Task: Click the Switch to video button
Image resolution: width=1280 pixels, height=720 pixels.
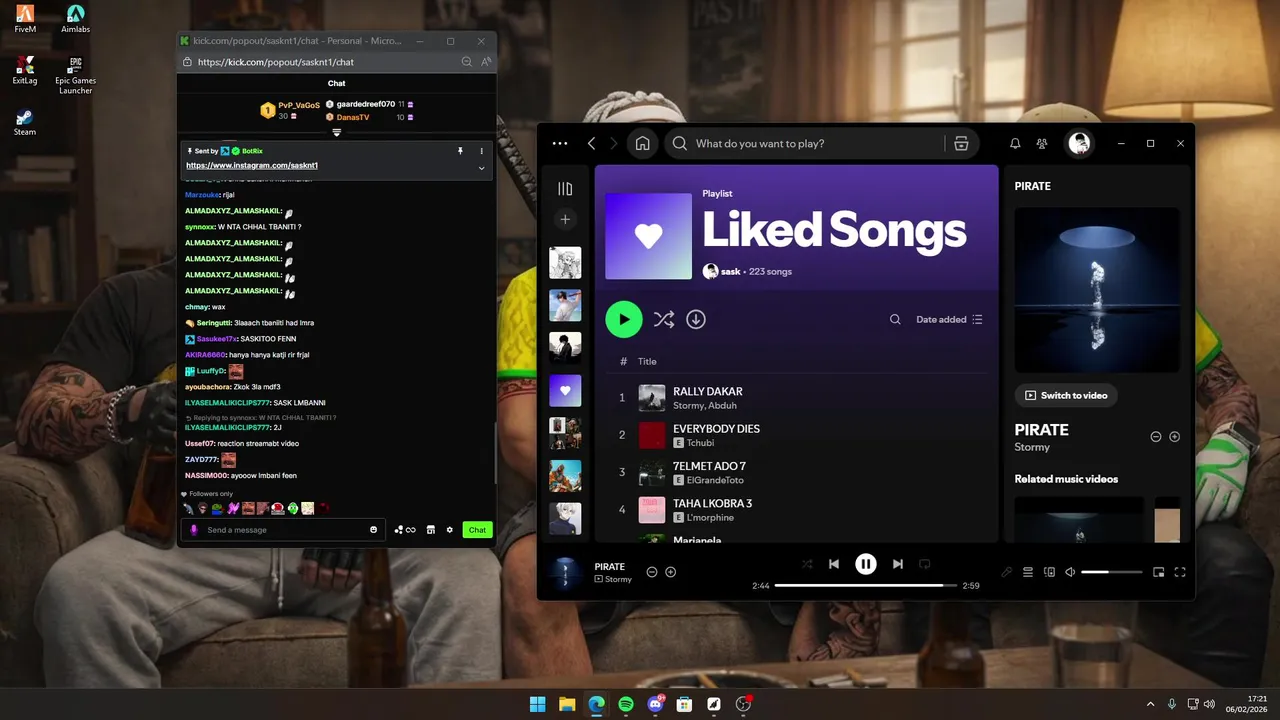Action: click(x=1067, y=395)
